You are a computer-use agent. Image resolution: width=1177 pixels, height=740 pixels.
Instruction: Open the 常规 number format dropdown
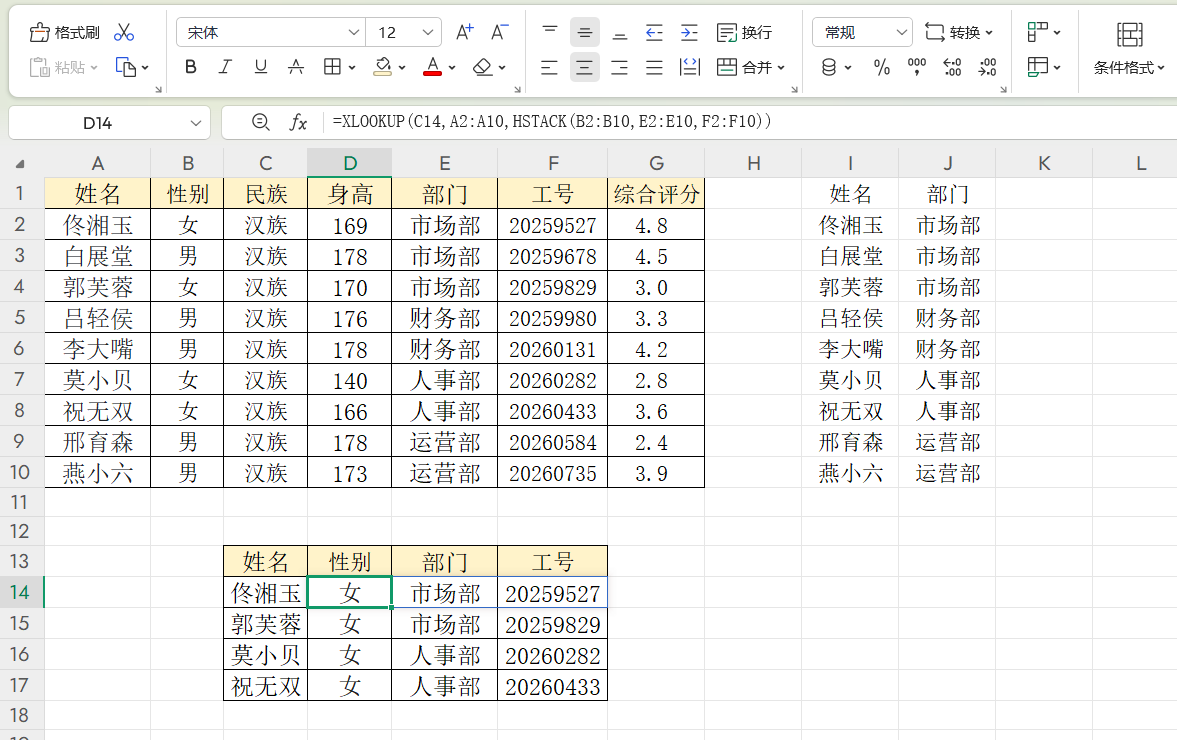[x=900, y=32]
